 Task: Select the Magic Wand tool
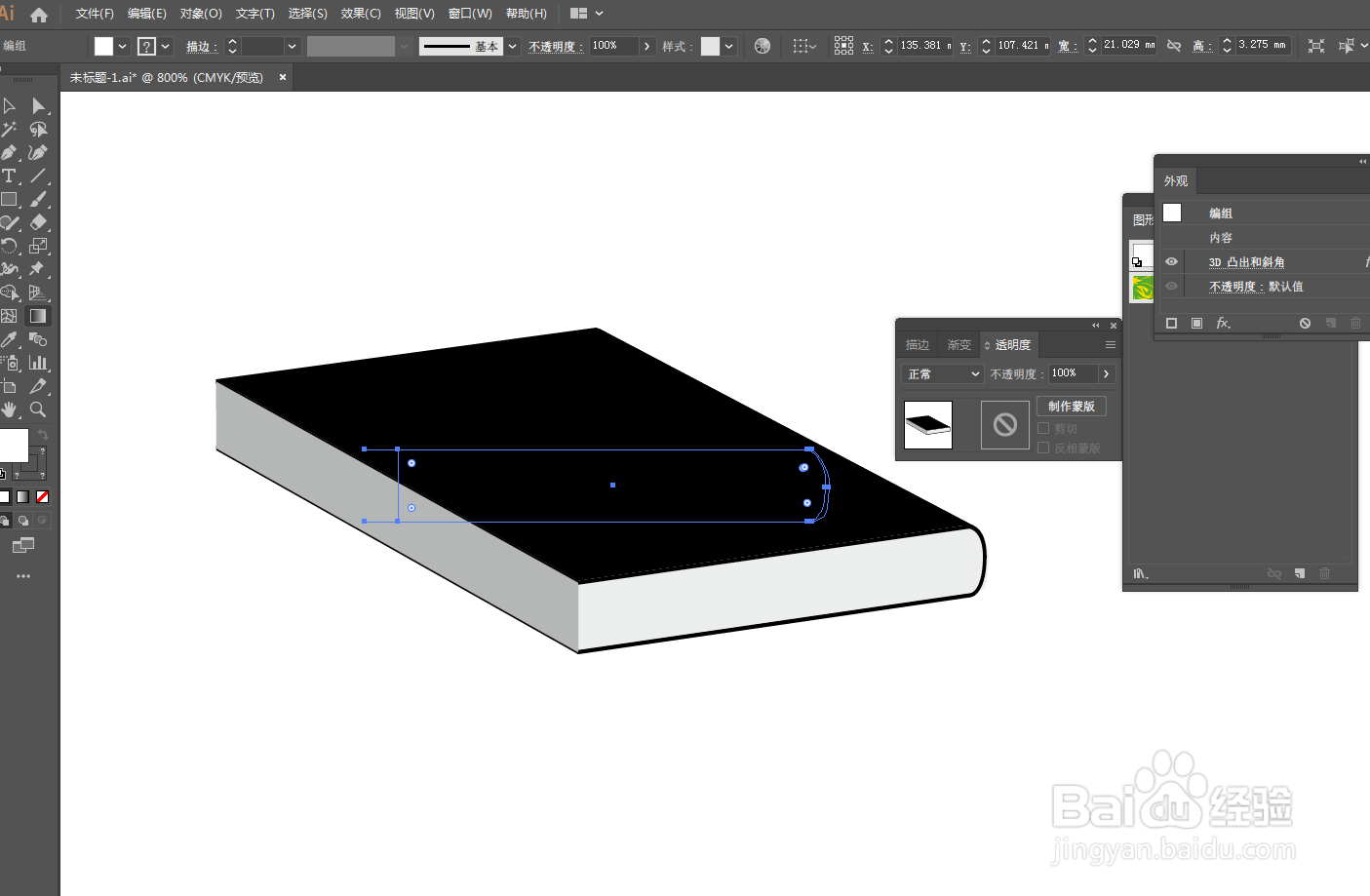pyautogui.click(x=10, y=129)
